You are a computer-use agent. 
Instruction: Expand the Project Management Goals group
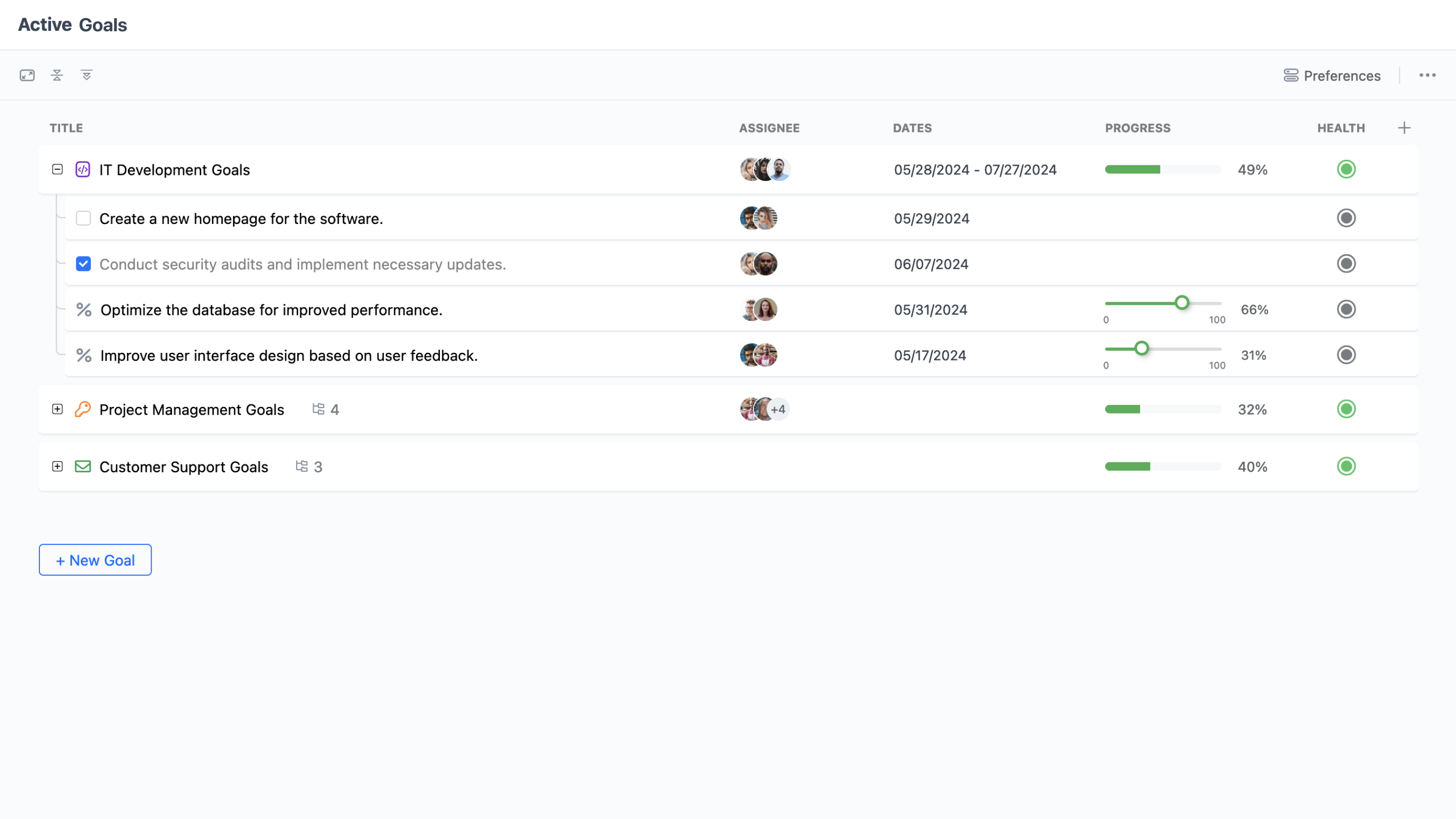click(57, 408)
